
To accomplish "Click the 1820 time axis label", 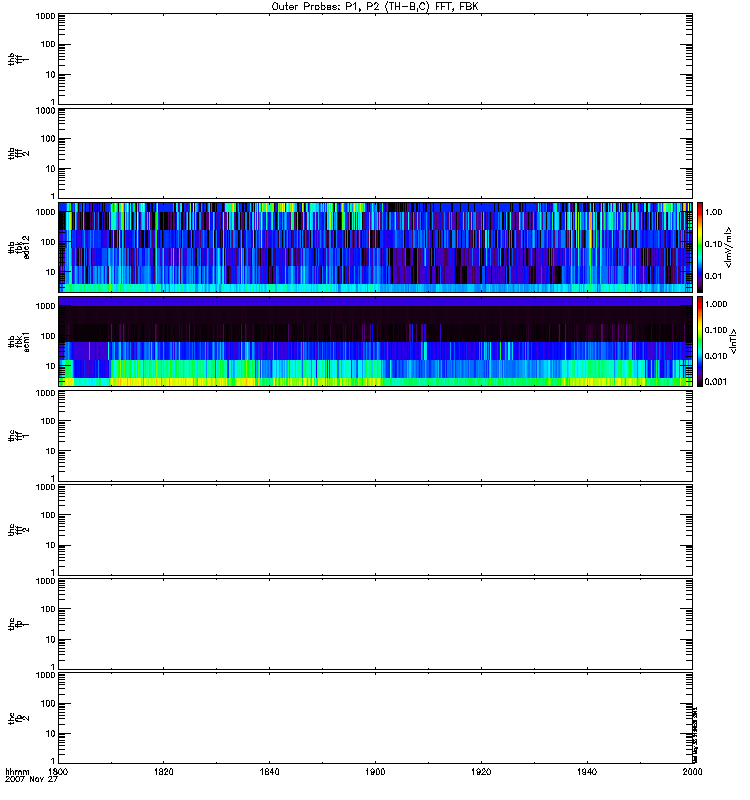I will [164, 773].
